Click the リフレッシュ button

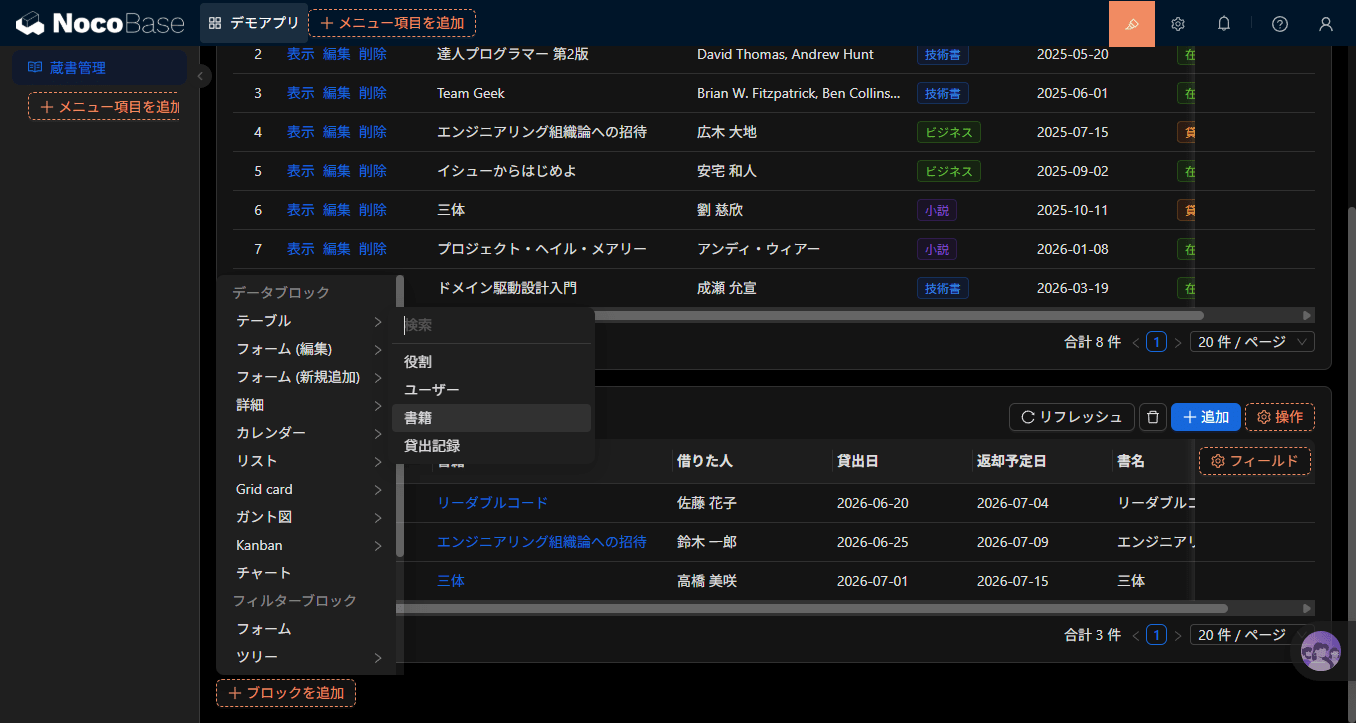(x=1072, y=417)
